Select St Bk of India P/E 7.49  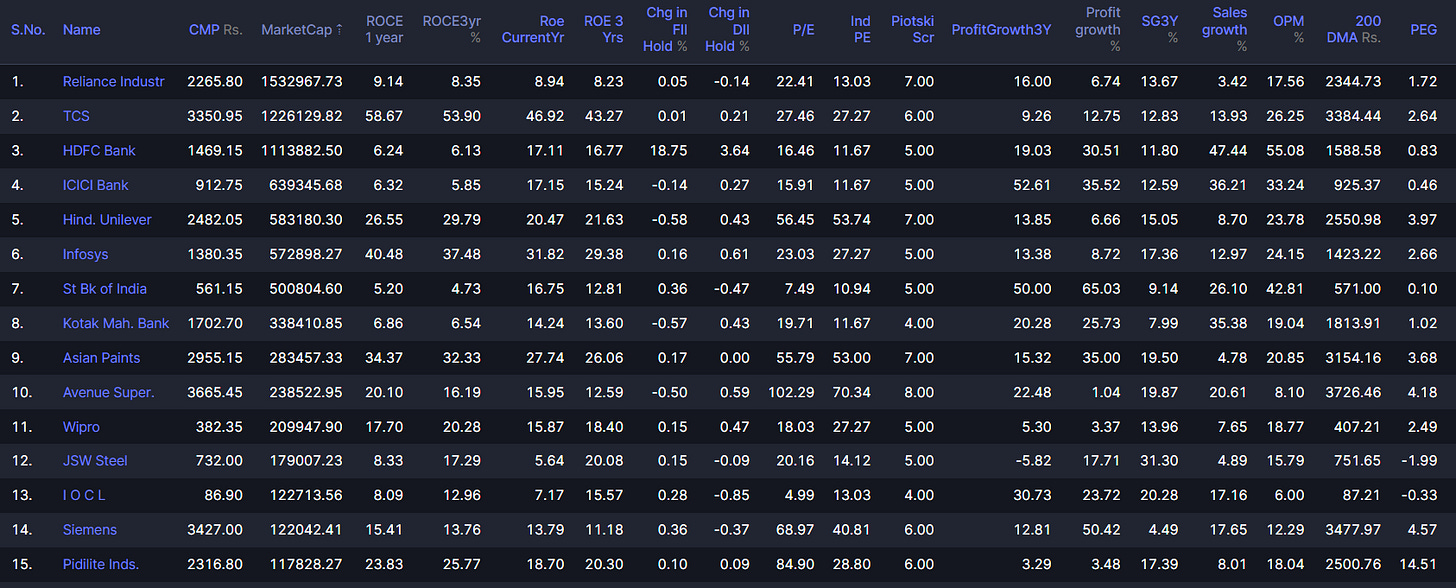point(800,289)
